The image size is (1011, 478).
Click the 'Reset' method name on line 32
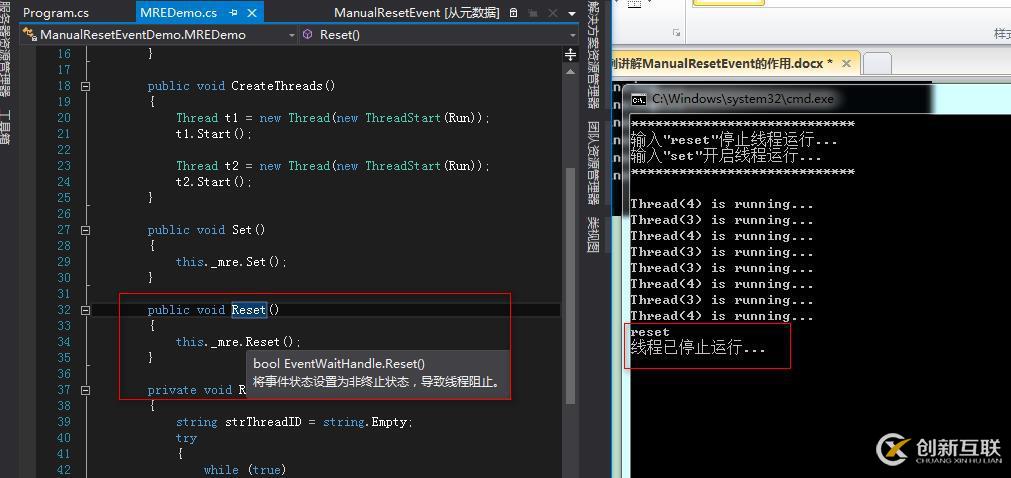[x=249, y=310]
